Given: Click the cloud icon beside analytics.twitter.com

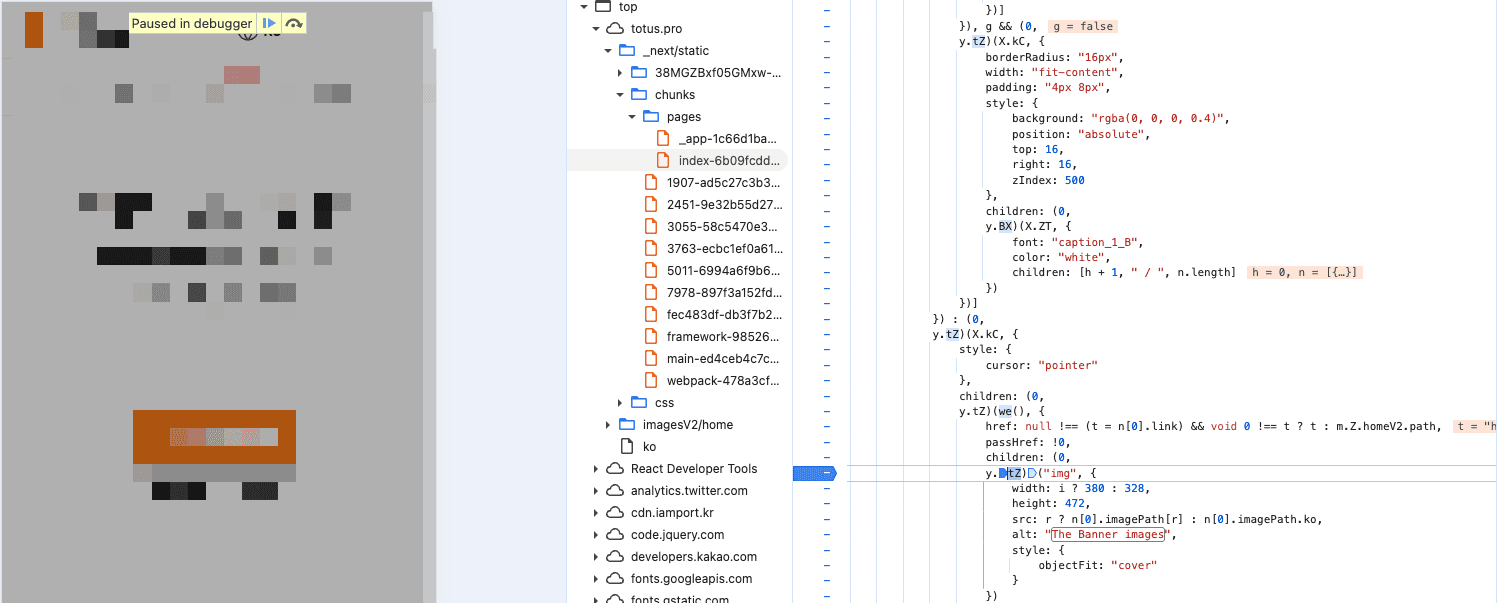Looking at the screenshot, I should tap(613, 490).
